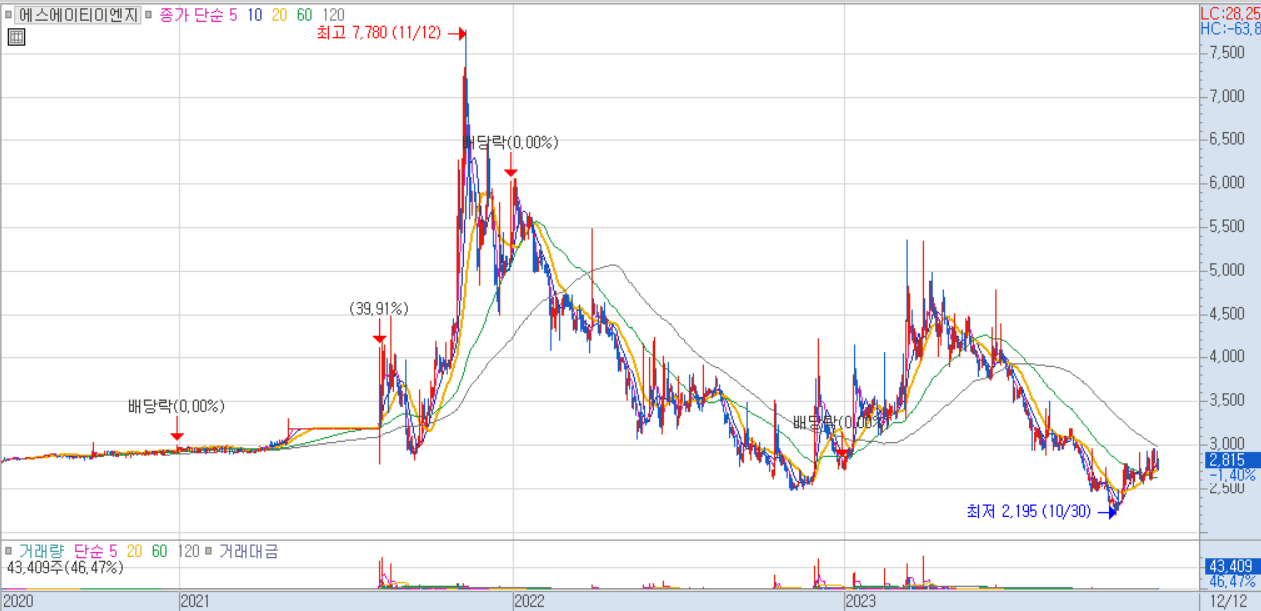Click the 2023 label on the time axis

pyautogui.click(x=861, y=602)
